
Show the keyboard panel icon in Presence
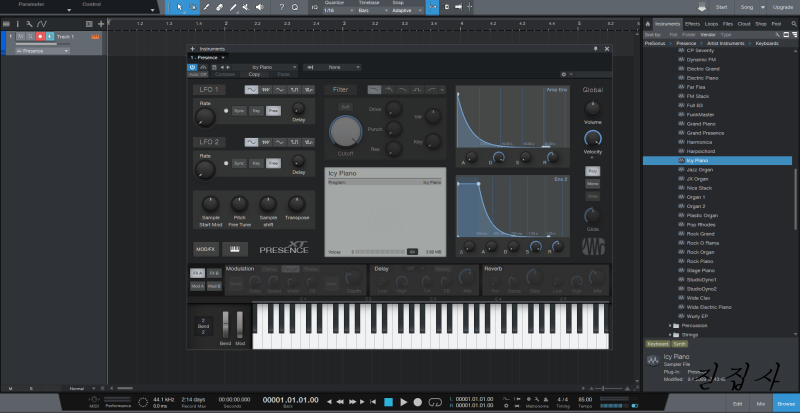235,249
